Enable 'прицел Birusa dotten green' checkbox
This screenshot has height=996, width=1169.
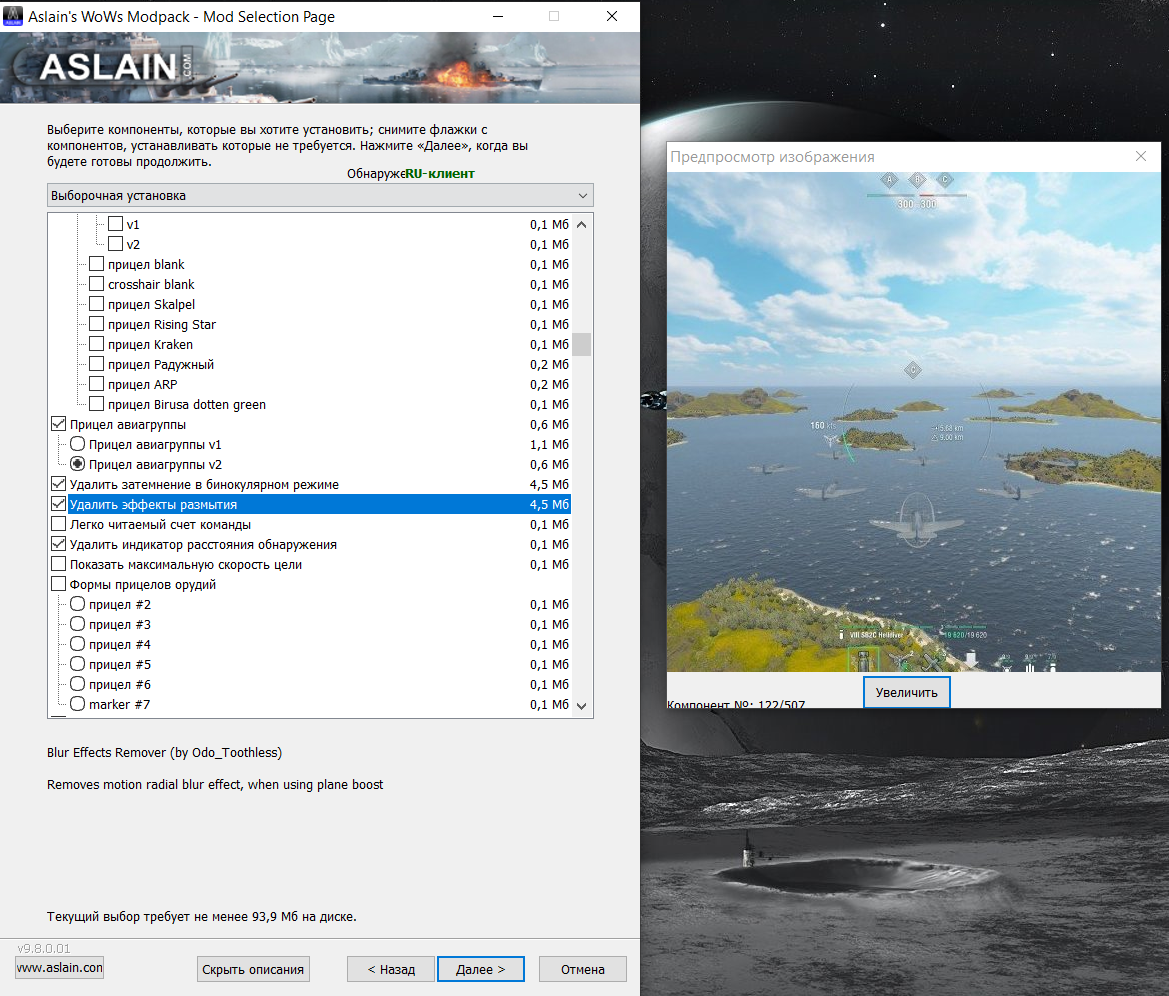pos(96,404)
